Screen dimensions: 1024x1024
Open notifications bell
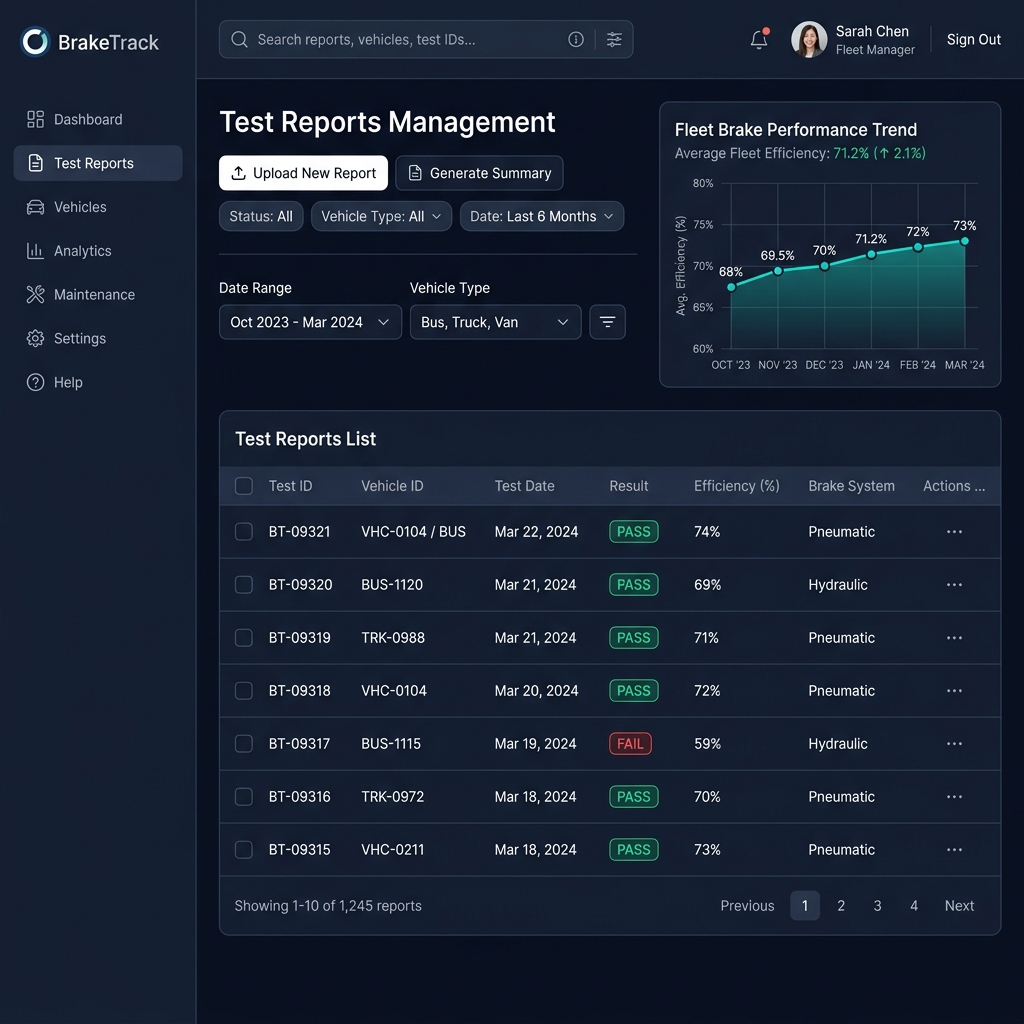tap(759, 39)
